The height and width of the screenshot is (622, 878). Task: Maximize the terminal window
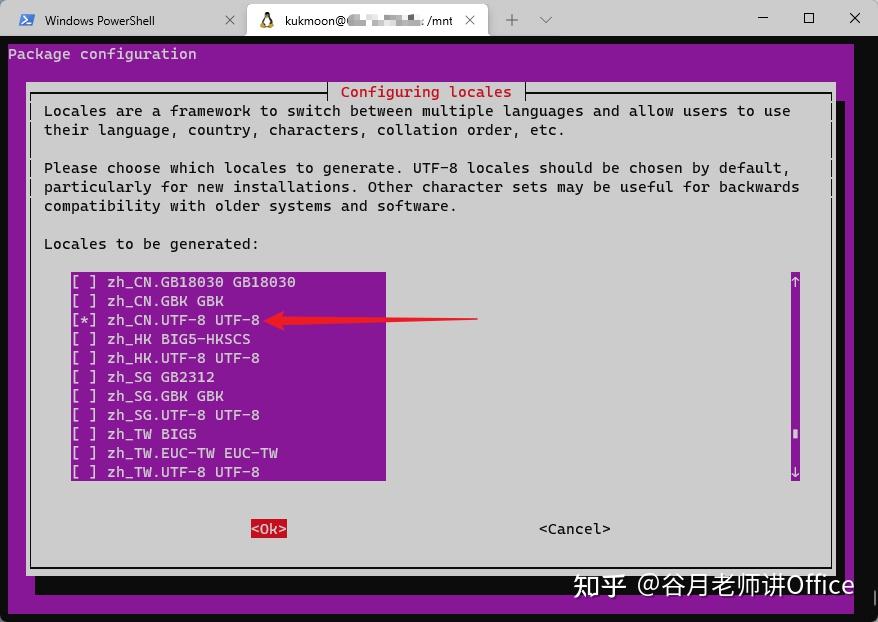click(809, 19)
